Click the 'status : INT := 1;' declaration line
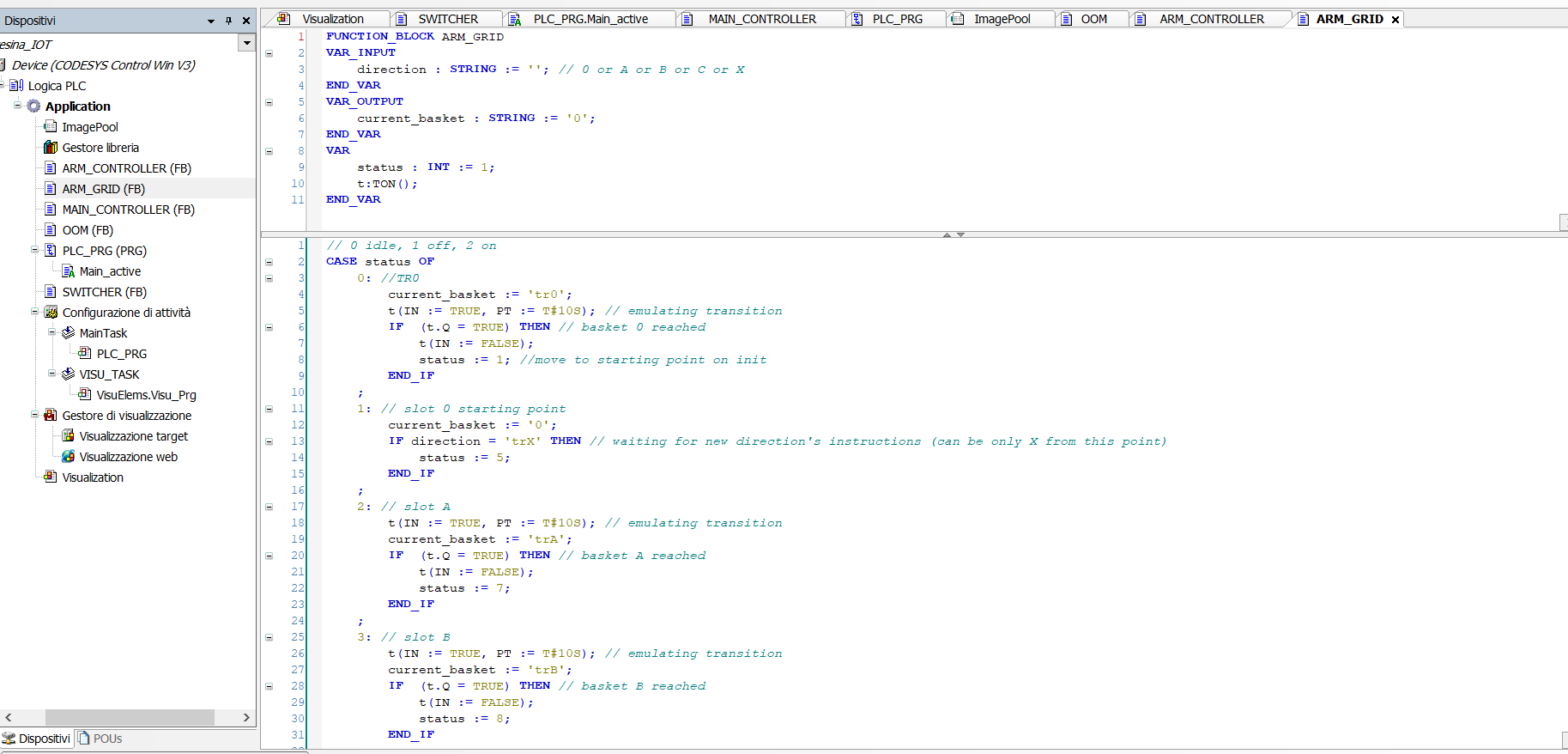Screen dimensions: 1568x754 coord(426,167)
